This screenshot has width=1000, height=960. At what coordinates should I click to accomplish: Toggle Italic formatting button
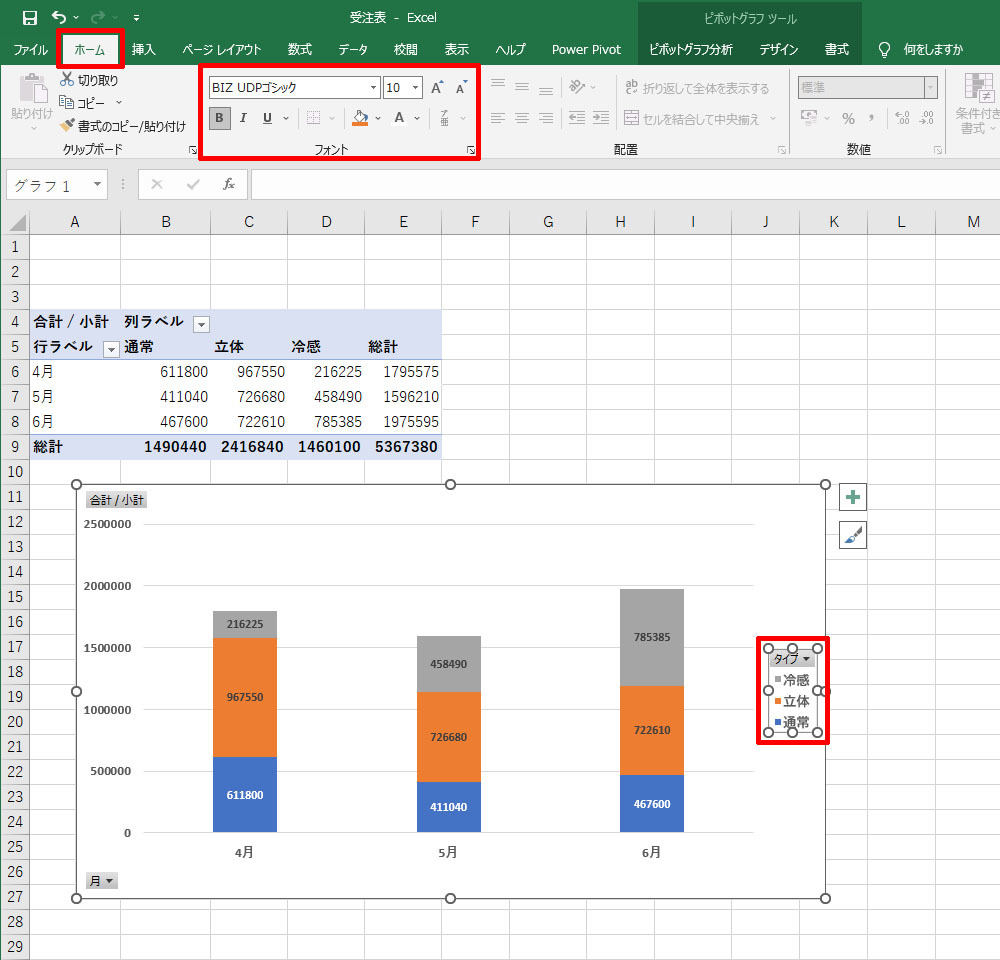243,118
